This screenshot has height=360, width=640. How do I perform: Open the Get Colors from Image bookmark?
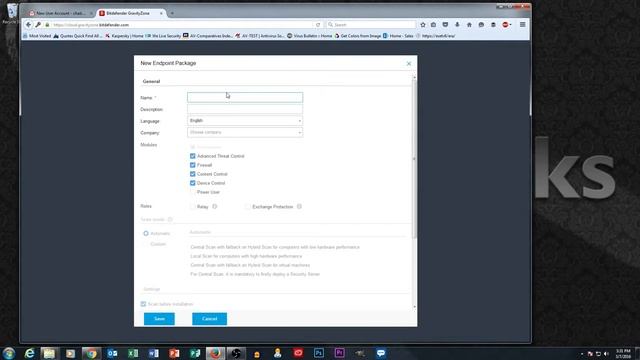point(358,36)
